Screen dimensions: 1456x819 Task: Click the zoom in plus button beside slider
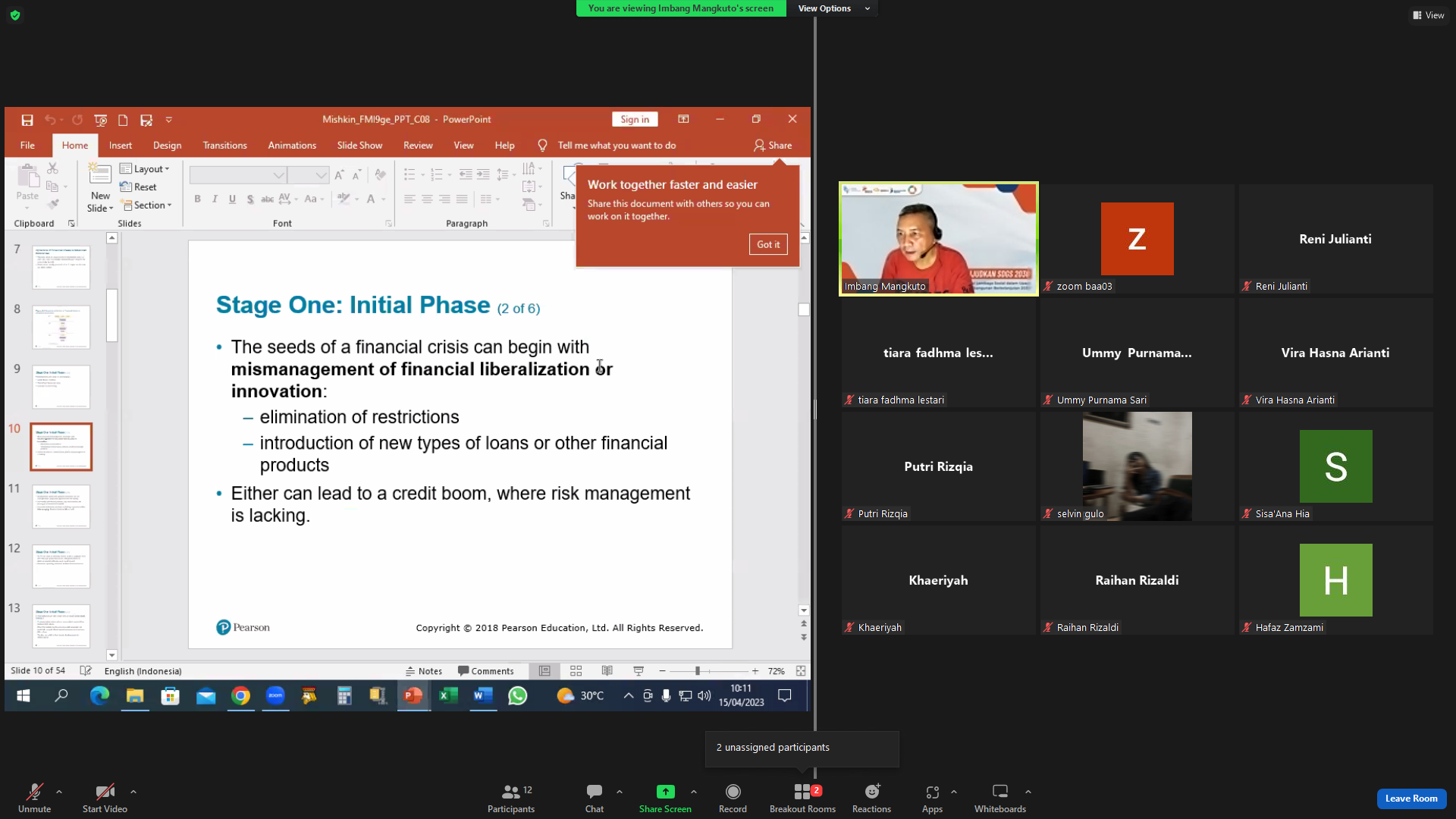pos(755,671)
